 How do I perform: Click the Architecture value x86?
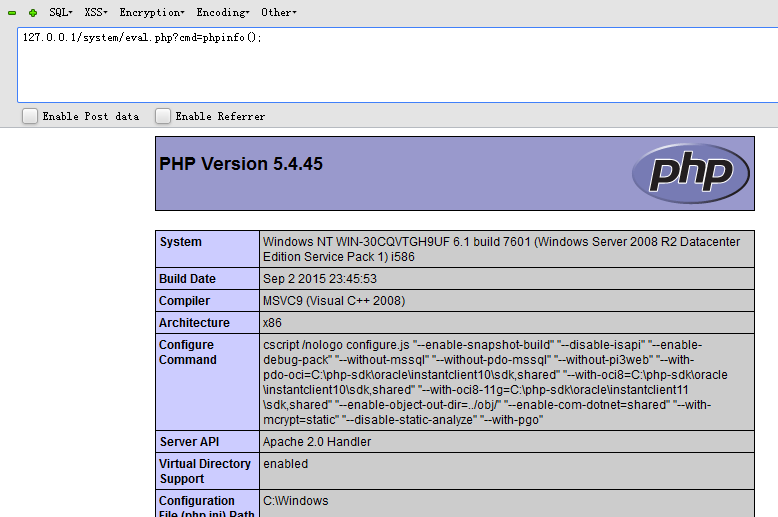click(x=272, y=323)
